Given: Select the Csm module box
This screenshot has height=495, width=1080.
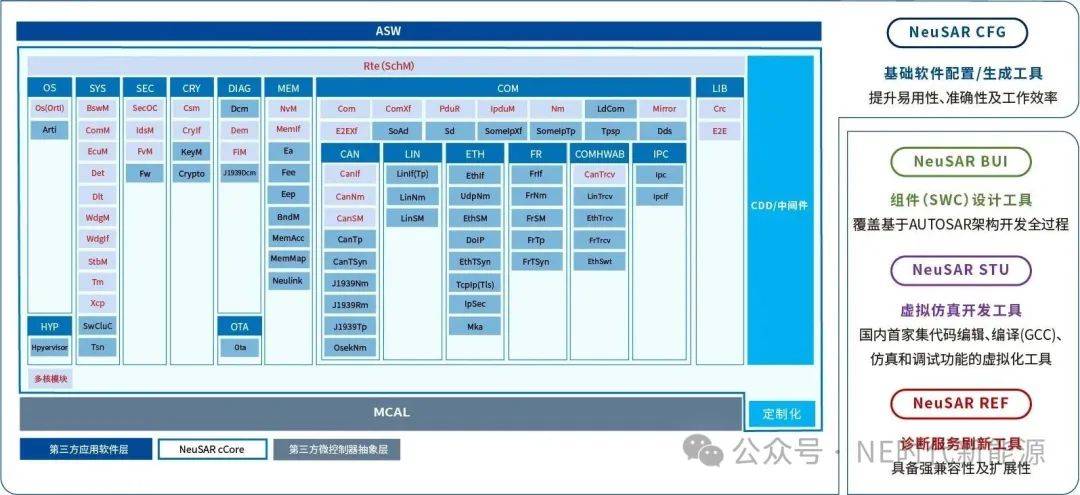Looking at the screenshot, I should click(x=191, y=109).
